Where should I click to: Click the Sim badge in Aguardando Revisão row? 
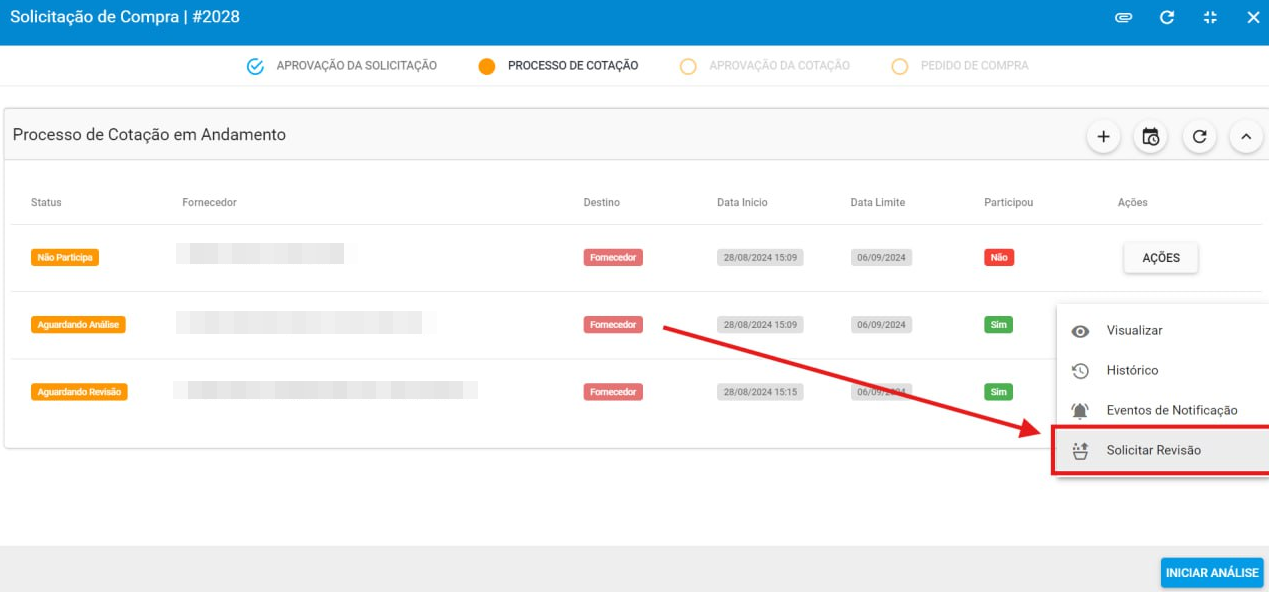998,392
